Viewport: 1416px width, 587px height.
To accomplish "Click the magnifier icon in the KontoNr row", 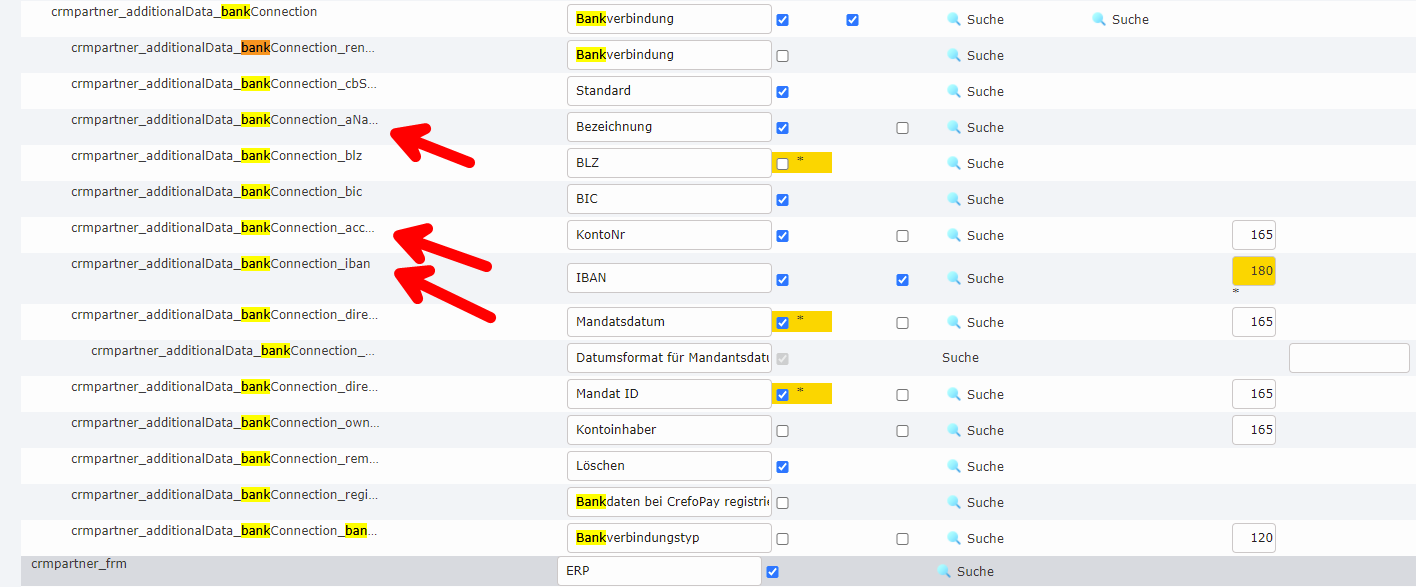I will (953, 235).
